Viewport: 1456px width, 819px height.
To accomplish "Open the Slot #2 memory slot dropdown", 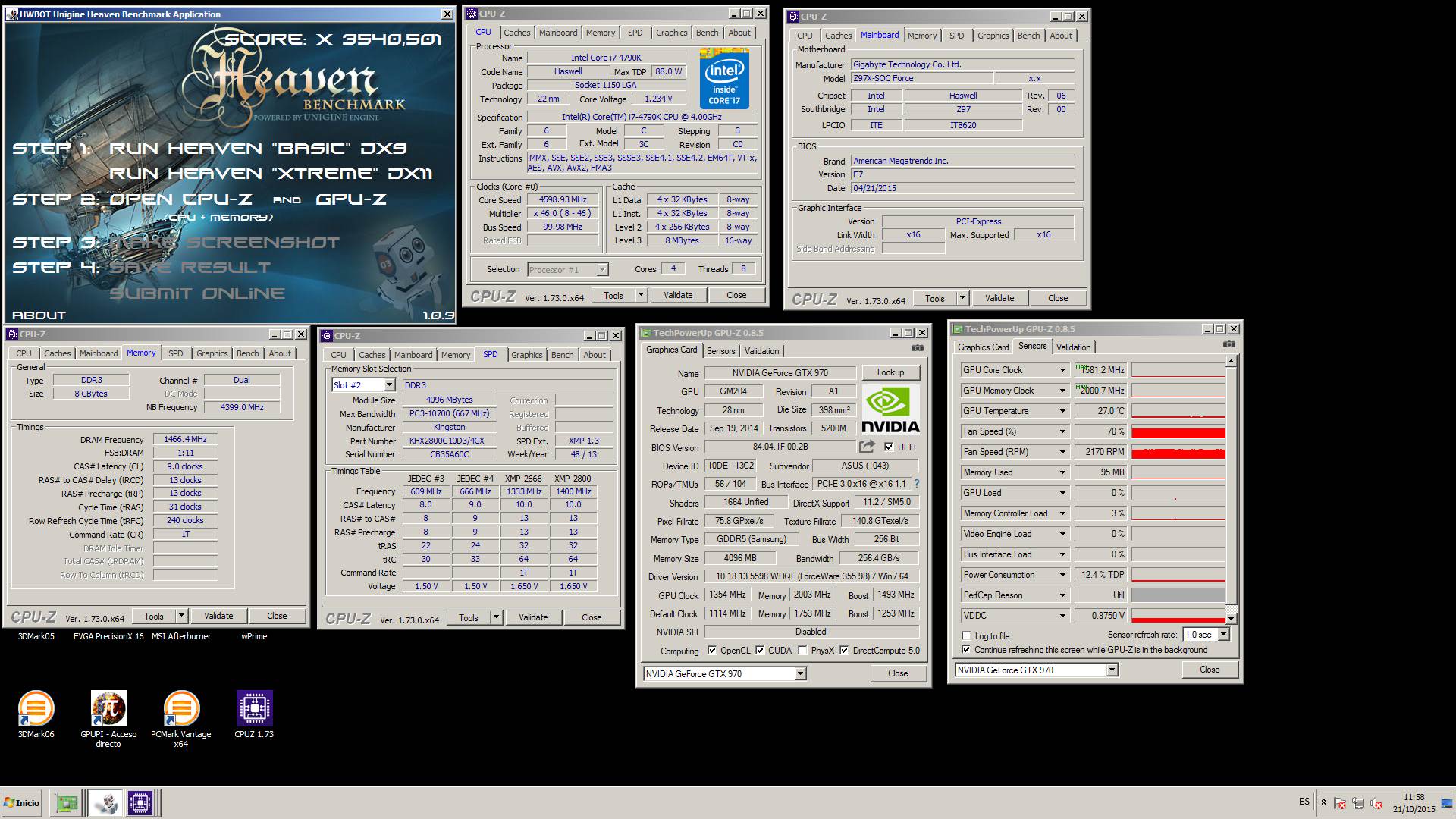I will tap(389, 385).
